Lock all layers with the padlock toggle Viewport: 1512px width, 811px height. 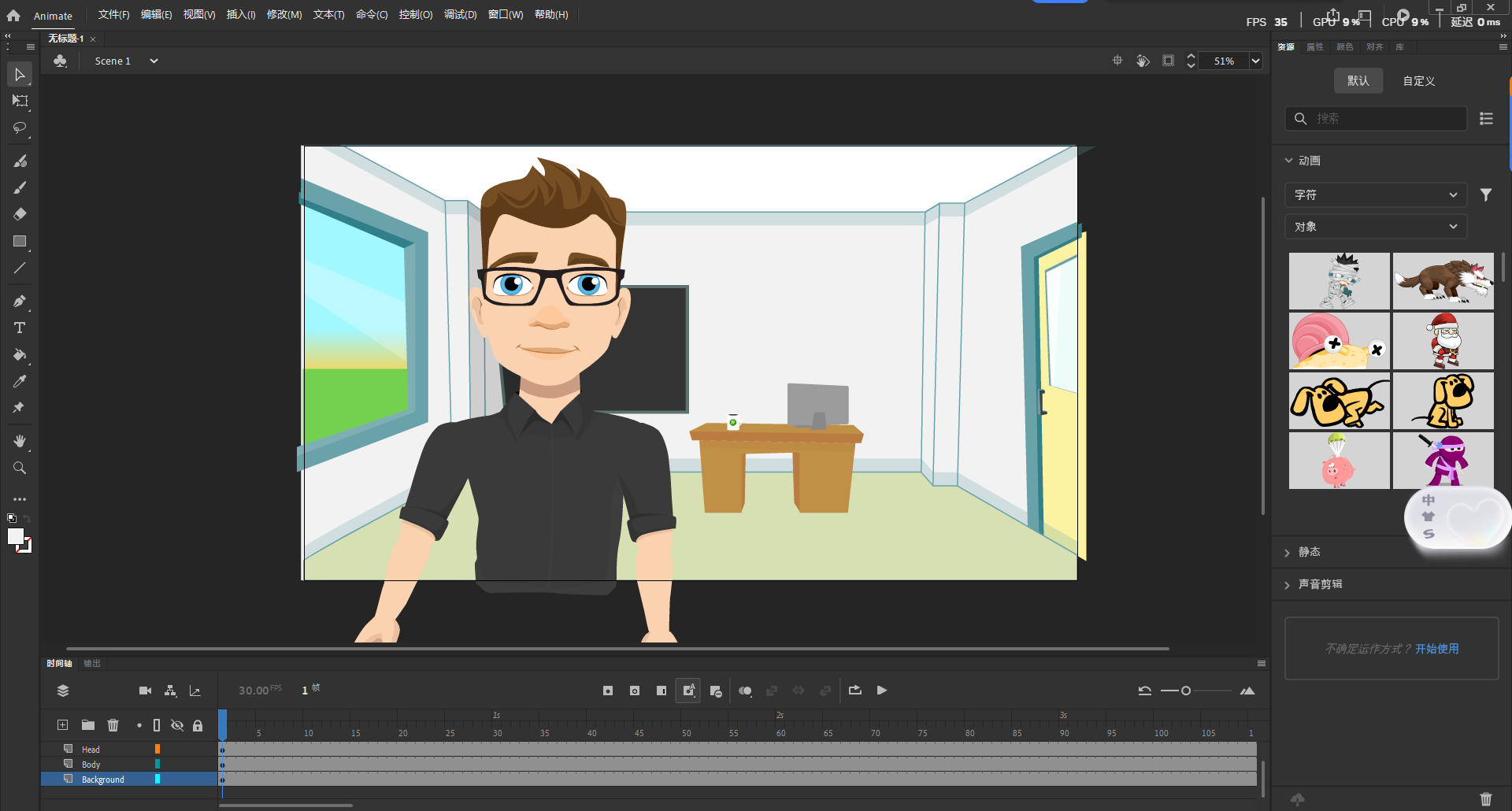pyautogui.click(x=198, y=725)
